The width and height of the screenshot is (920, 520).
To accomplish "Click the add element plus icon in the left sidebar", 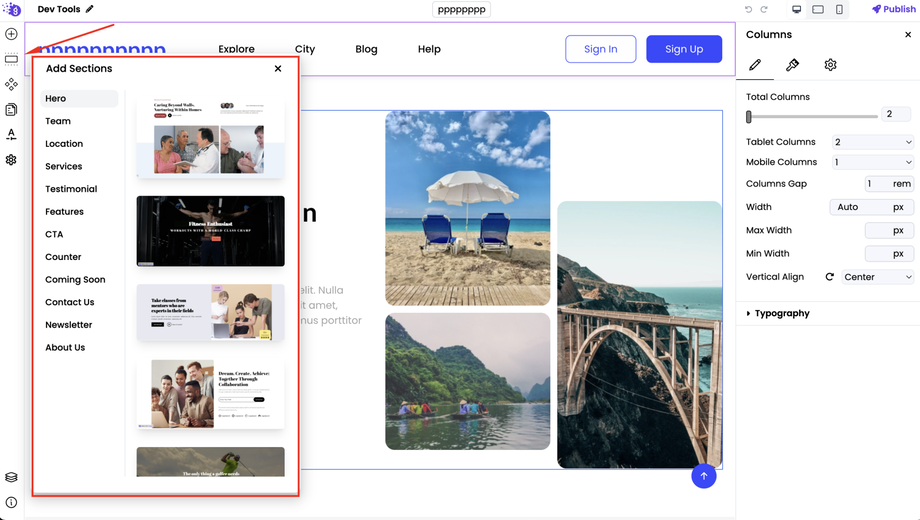I will (x=11, y=34).
